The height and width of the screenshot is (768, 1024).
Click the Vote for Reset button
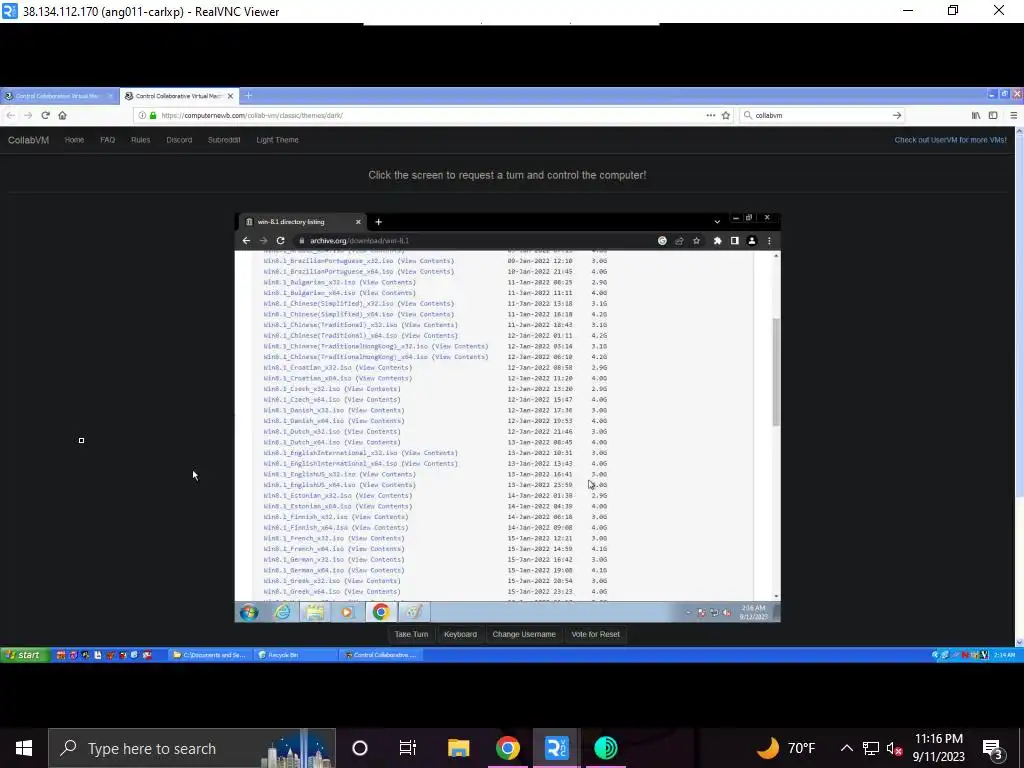tap(596, 634)
